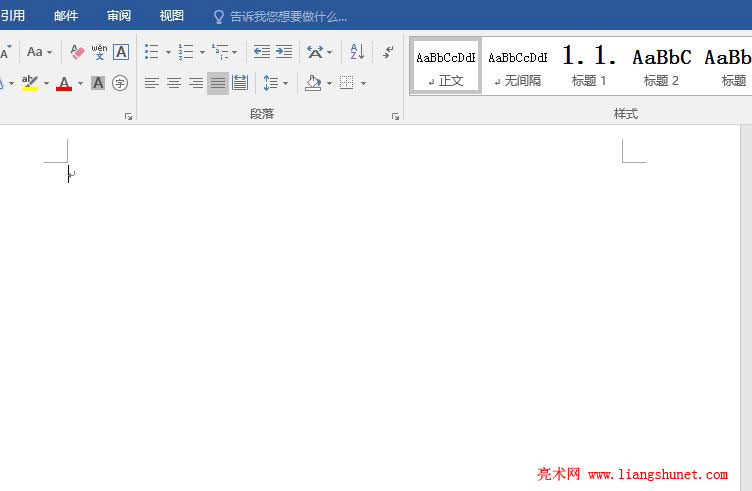Toggle justify alignment
Screen dimensions: 752x491
pyautogui.click(x=218, y=83)
